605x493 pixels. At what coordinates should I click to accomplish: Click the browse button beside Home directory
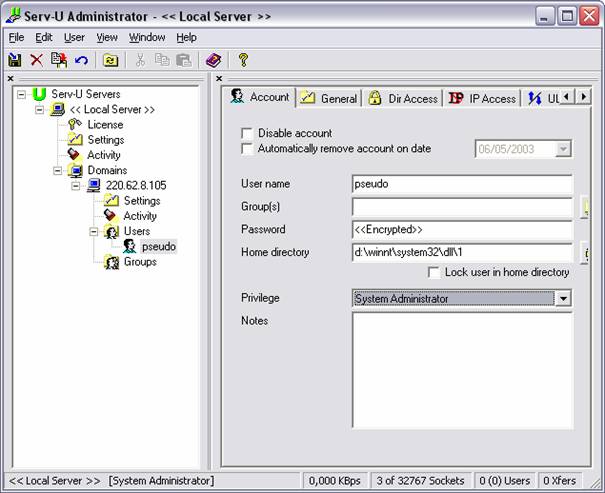[x=586, y=253]
